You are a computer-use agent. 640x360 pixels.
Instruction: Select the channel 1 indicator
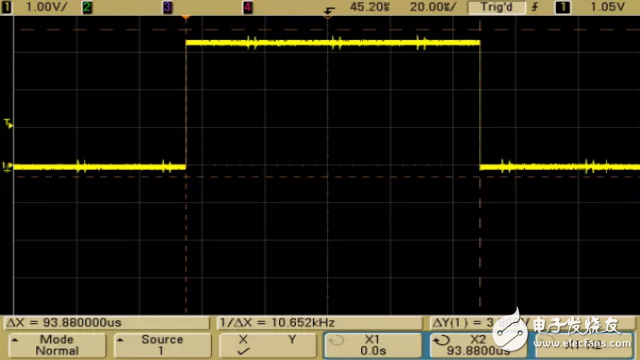7,7
